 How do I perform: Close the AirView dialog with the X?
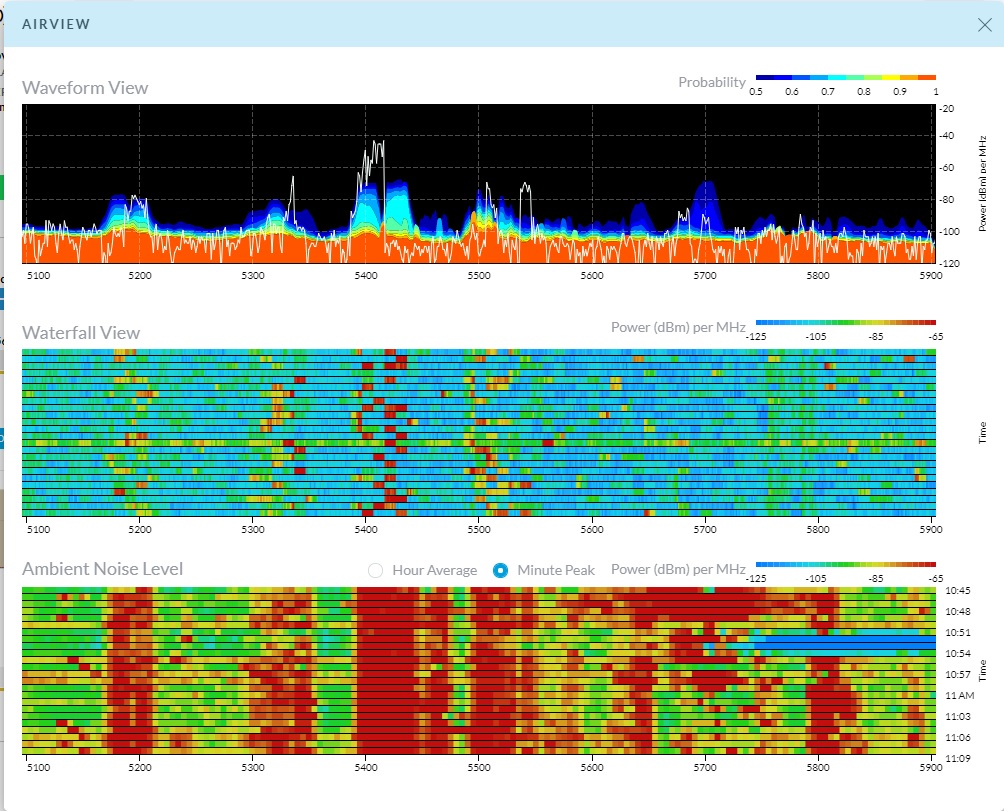click(984, 25)
